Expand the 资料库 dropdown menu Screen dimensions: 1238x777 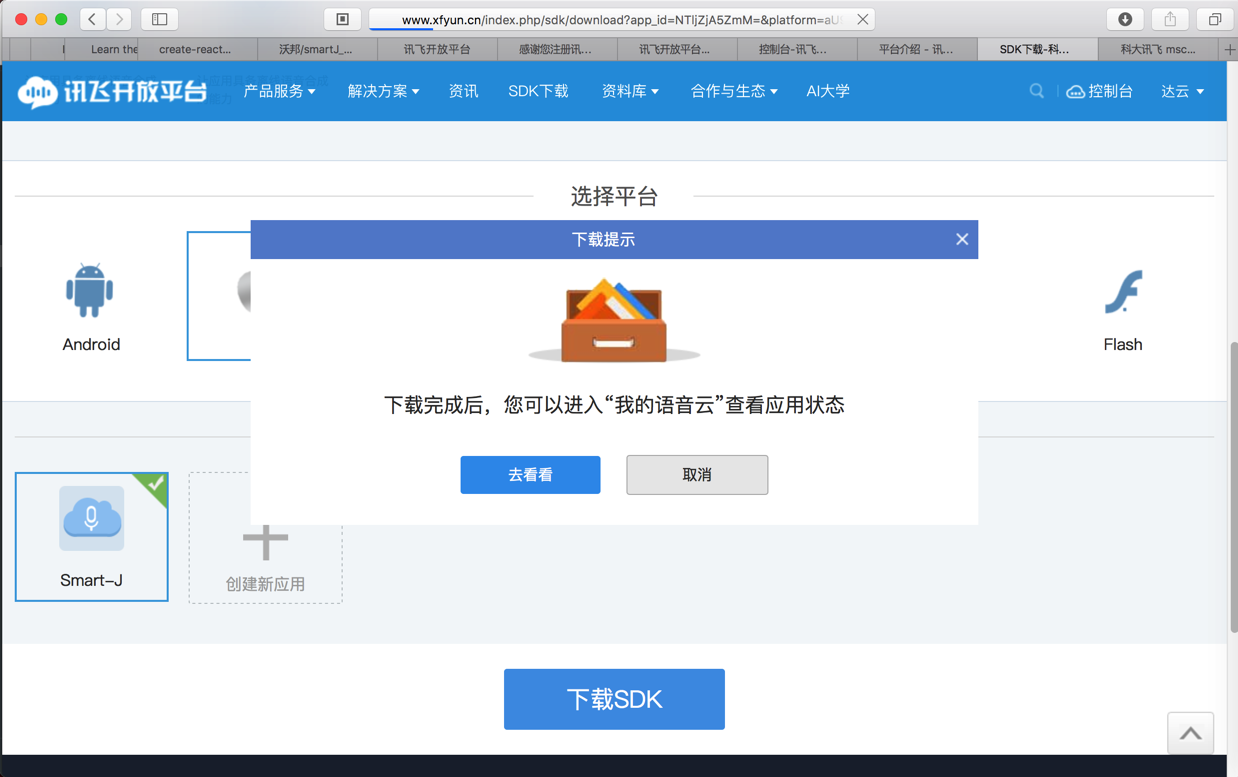(x=630, y=91)
